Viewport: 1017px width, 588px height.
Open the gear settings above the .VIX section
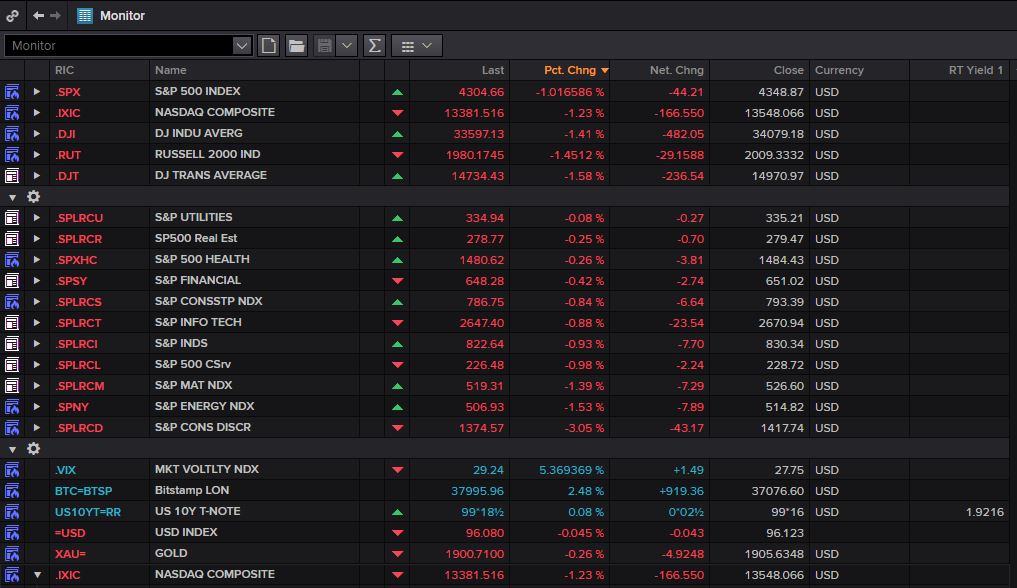tap(33, 448)
